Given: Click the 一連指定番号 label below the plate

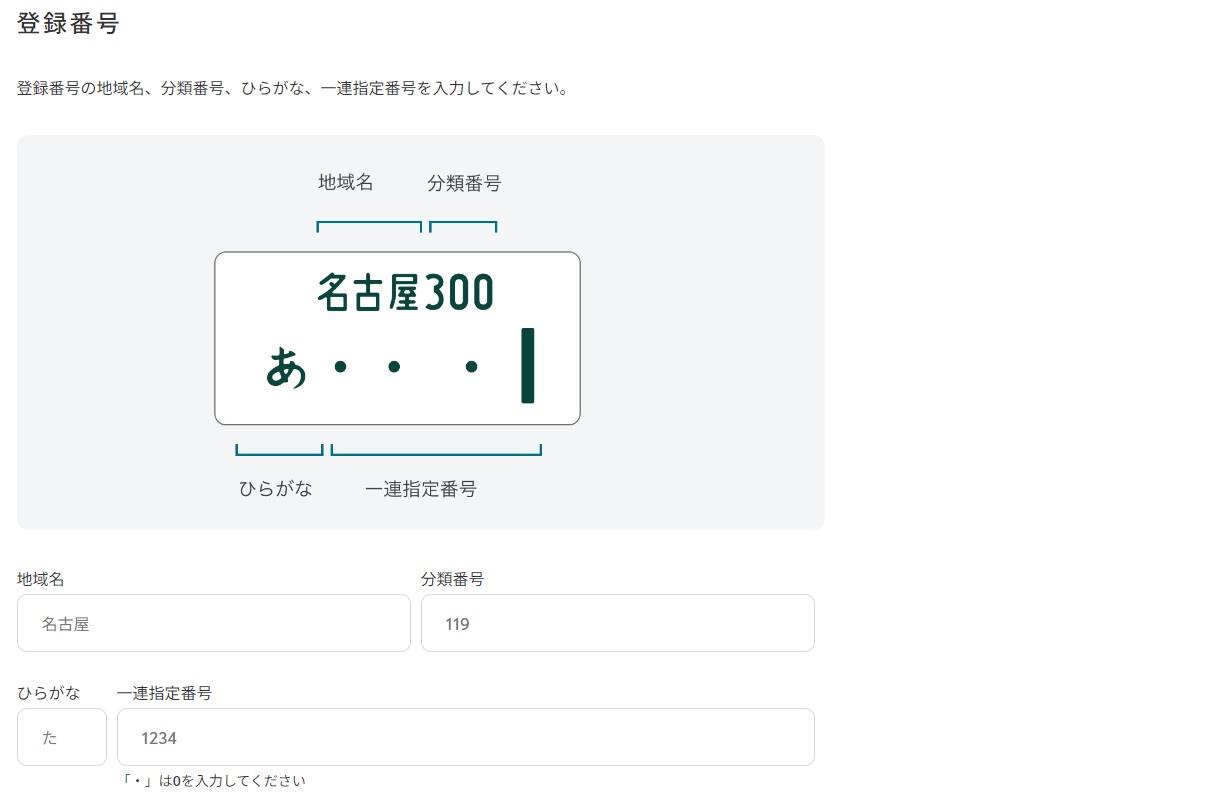Looking at the screenshot, I should [x=421, y=489].
